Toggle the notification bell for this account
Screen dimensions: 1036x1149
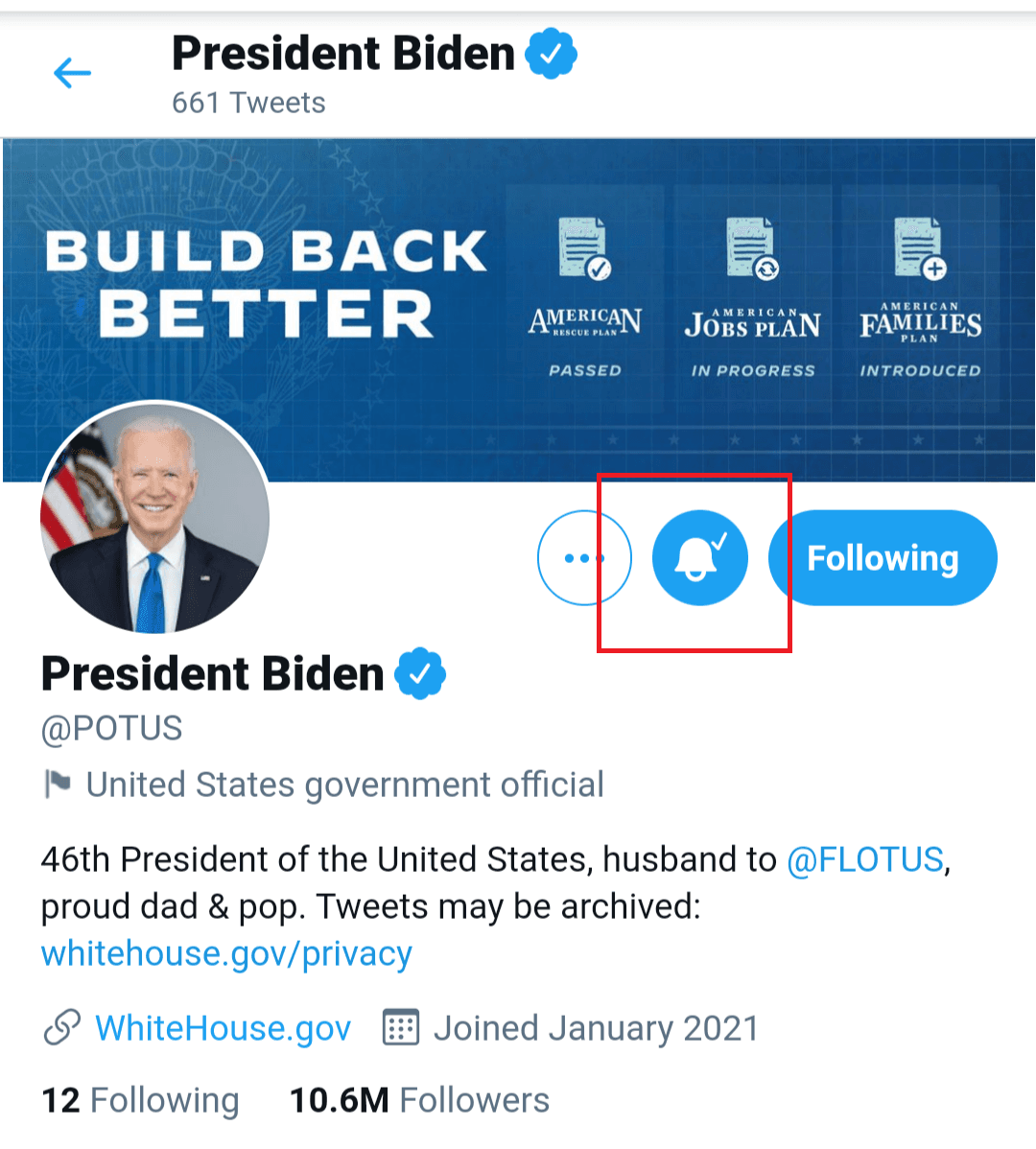pyautogui.click(x=699, y=557)
